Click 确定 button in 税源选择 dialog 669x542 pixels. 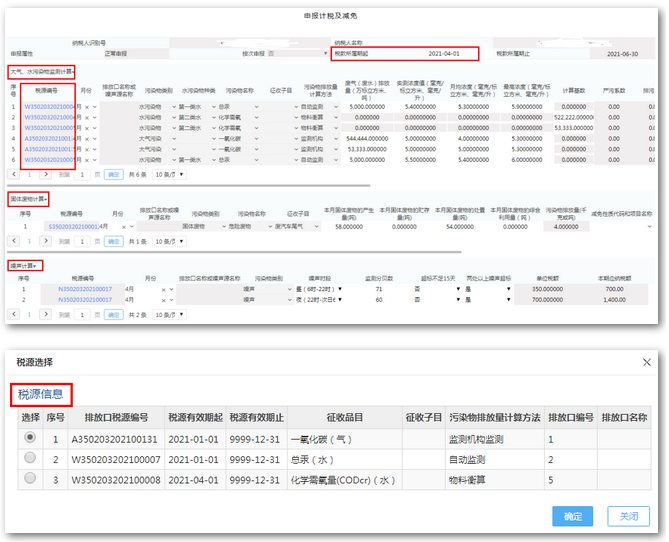[x=573, y=516]
